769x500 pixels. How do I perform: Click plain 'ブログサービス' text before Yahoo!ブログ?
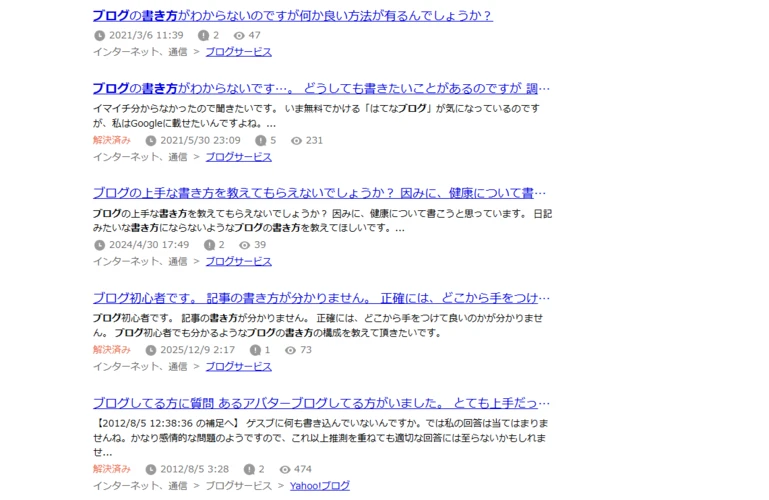[238, 485]
